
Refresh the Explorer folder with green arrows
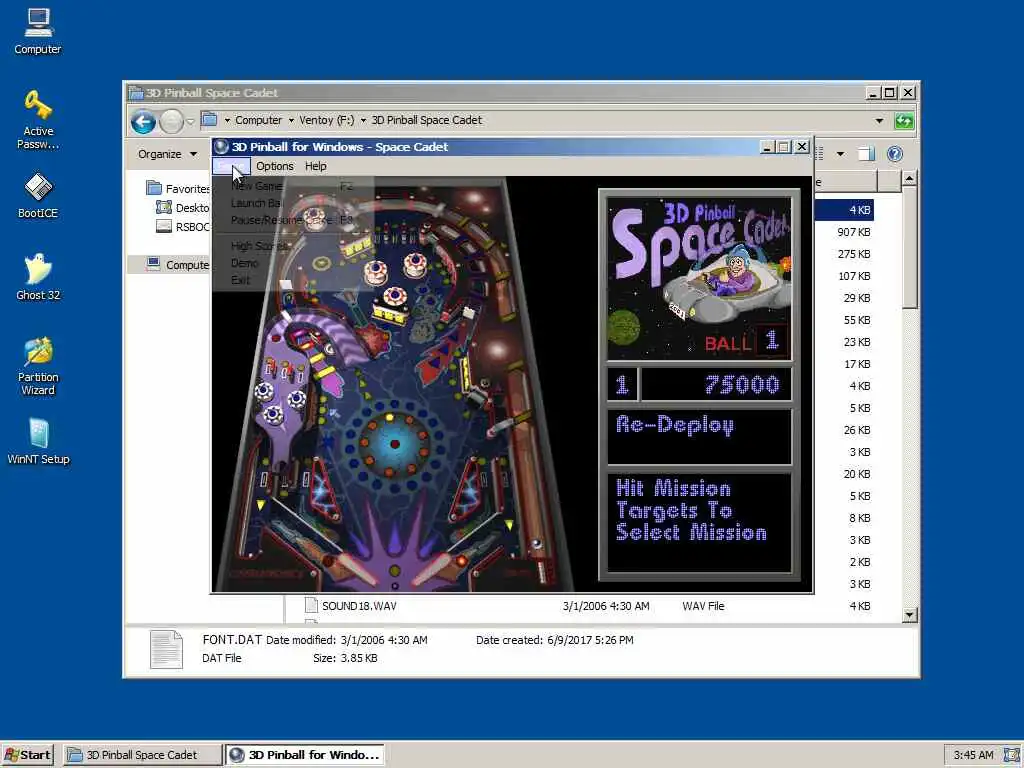point(904,121)
